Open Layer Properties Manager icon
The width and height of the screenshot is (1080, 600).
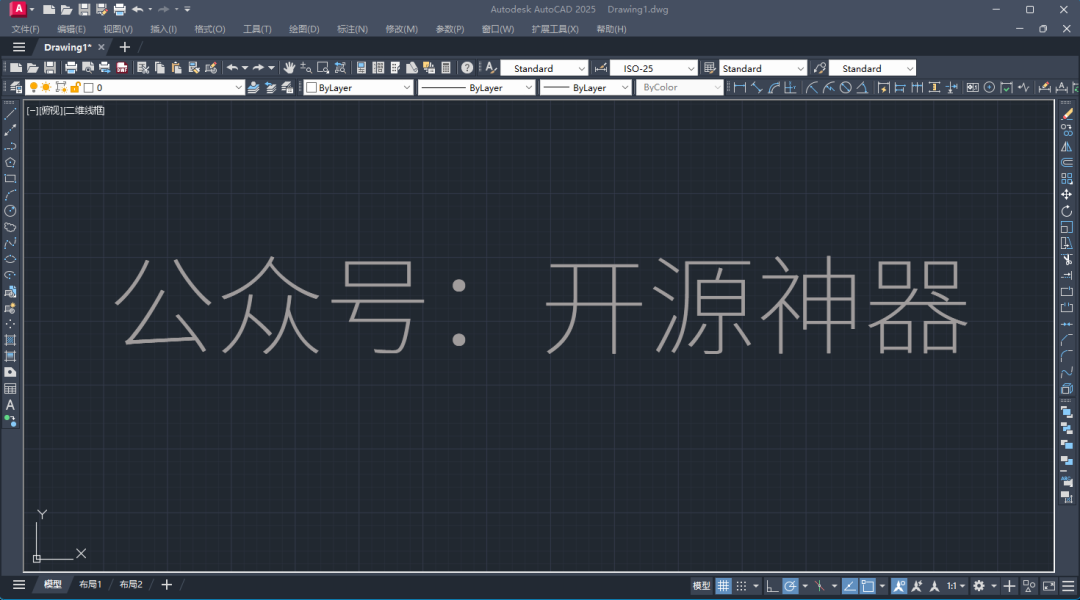[x=15, y=87]
